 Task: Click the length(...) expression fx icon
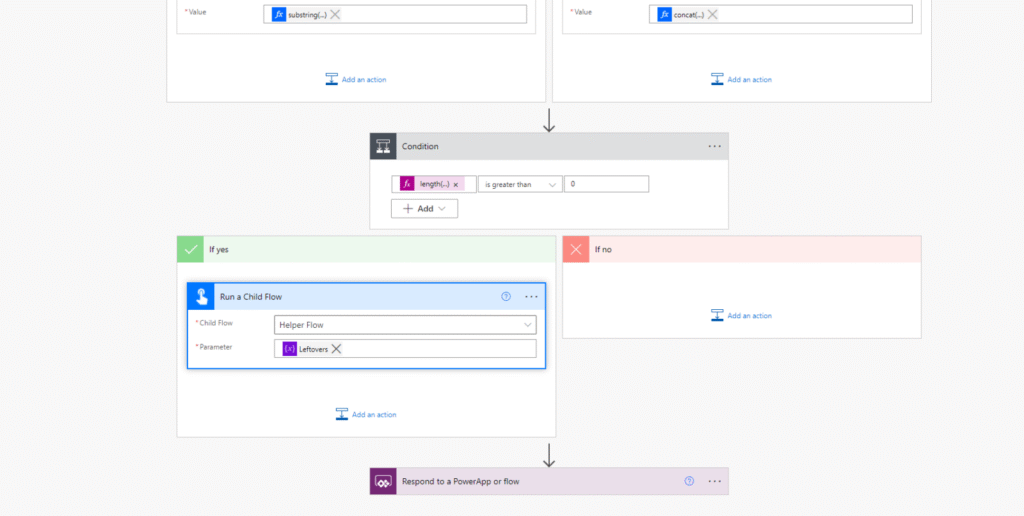point(407,184)
